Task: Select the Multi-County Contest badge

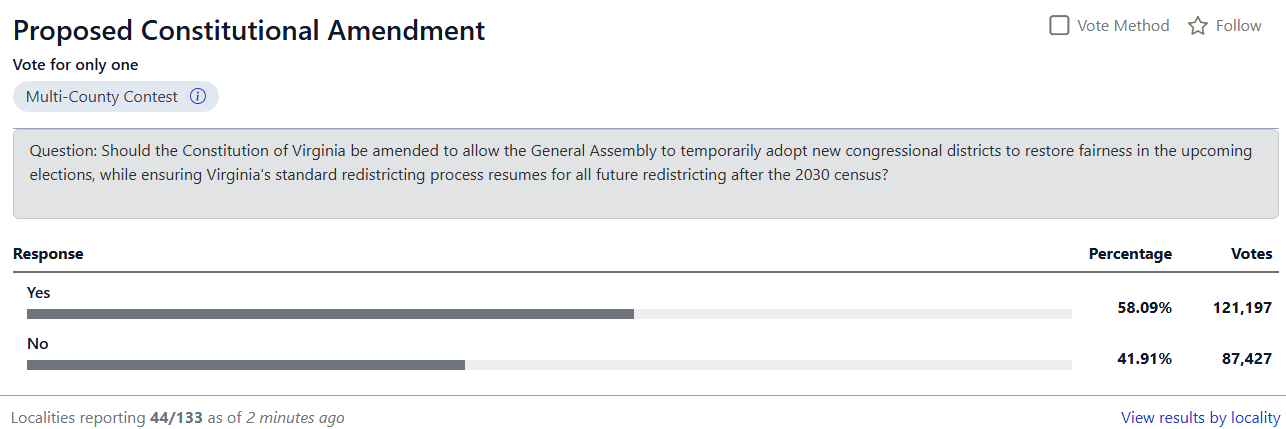Action: 115,97
